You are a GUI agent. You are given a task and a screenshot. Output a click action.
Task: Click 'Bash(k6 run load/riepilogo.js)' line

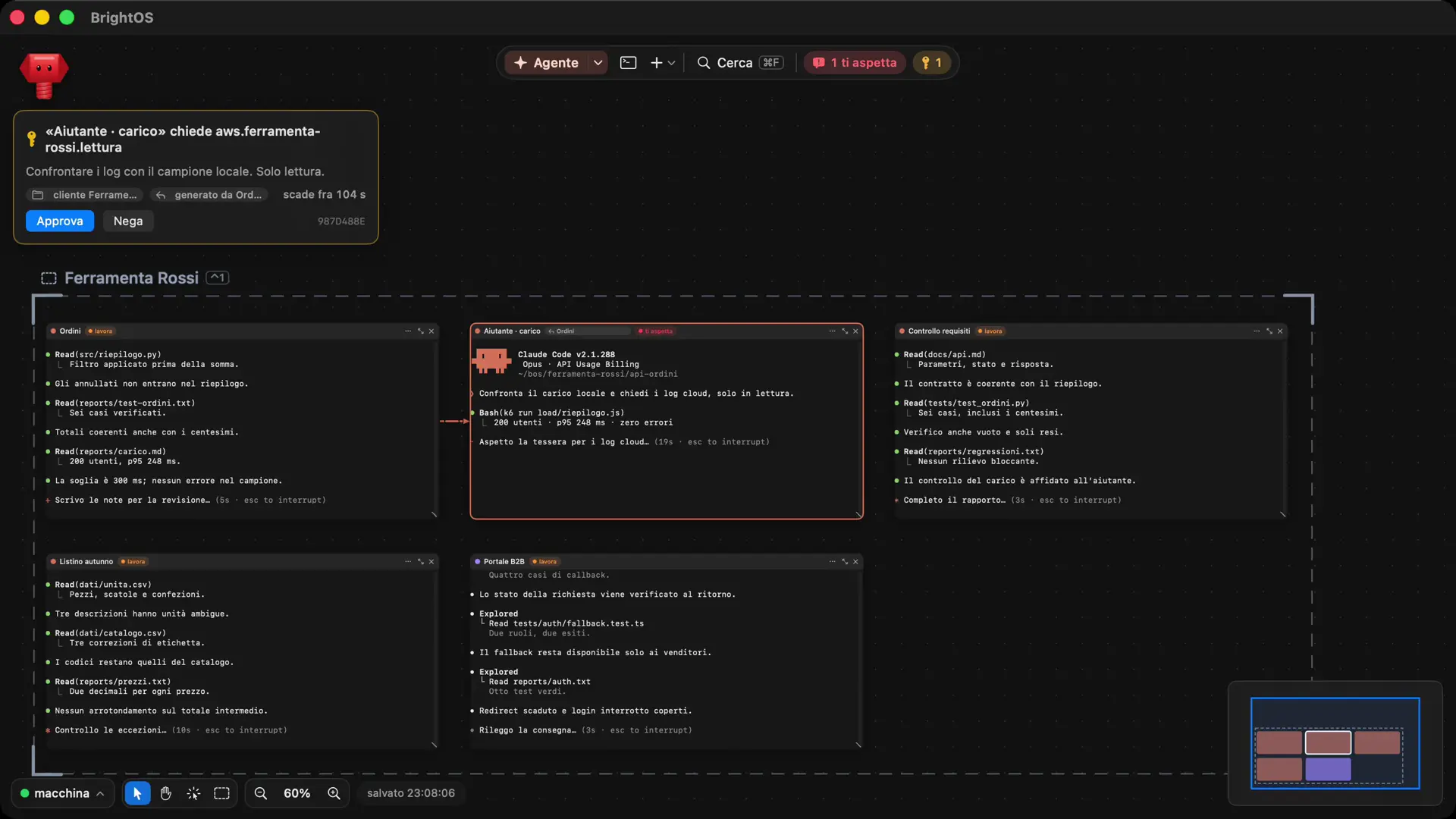coord(551,413)
